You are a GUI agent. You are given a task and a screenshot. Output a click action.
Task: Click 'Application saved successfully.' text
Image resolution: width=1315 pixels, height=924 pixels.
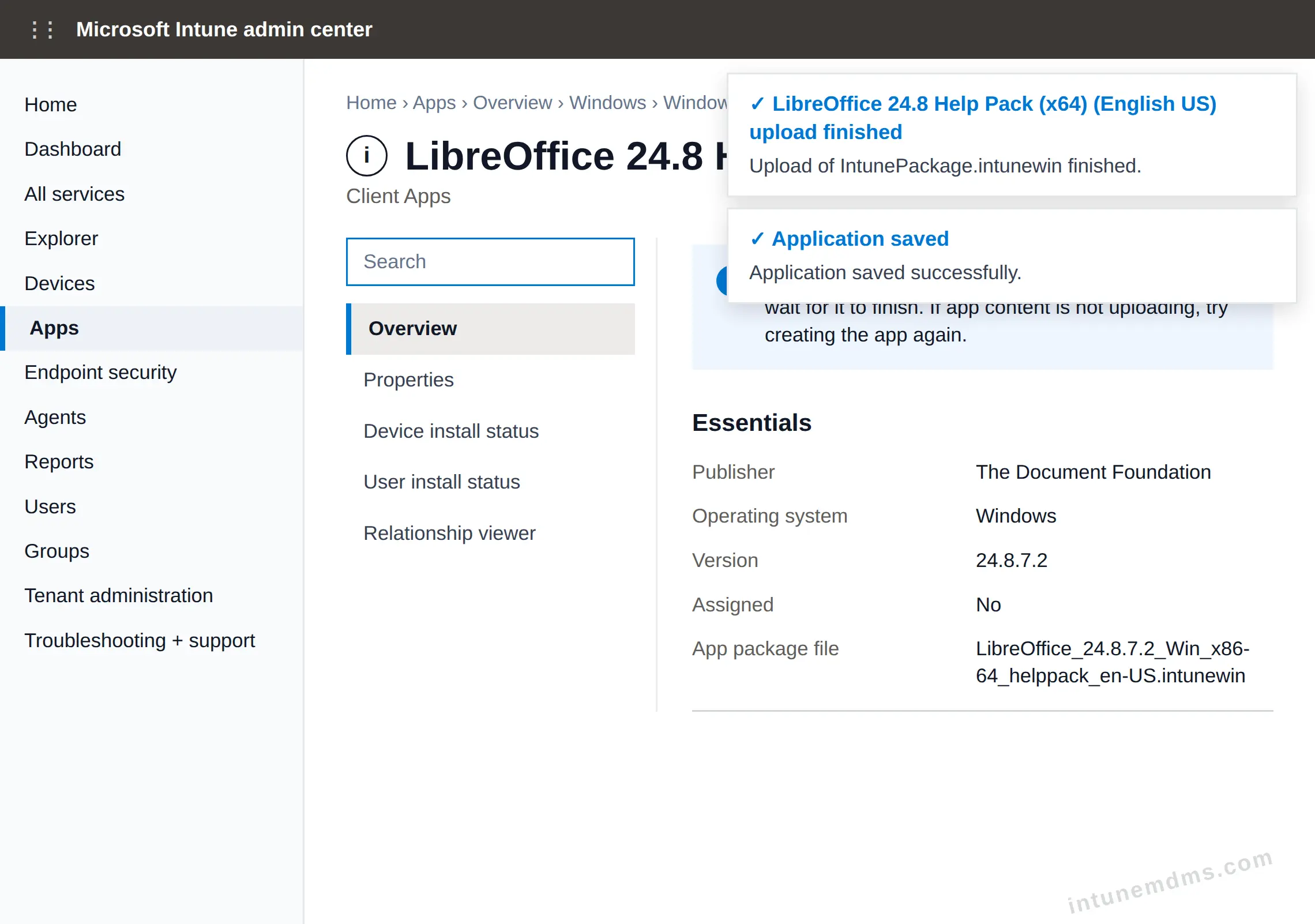(x=885, y=272)
